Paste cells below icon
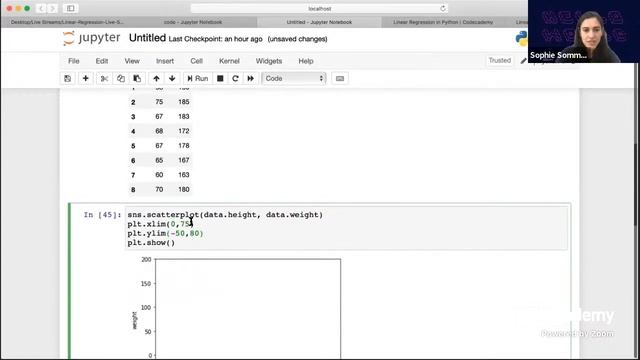The height and width of the screenshot is (360, 640). [137, 78]
